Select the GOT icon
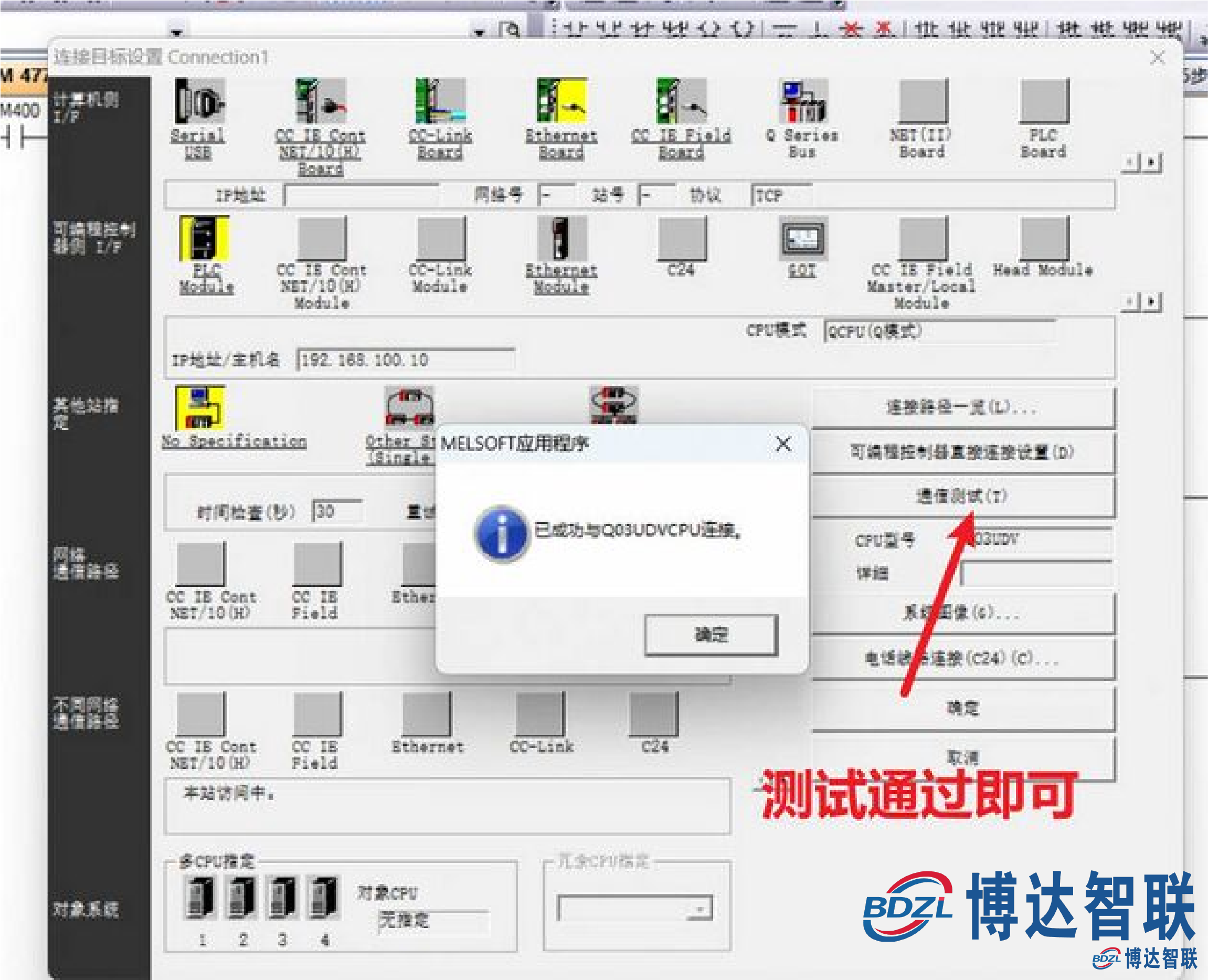 [x=803, y=238]
